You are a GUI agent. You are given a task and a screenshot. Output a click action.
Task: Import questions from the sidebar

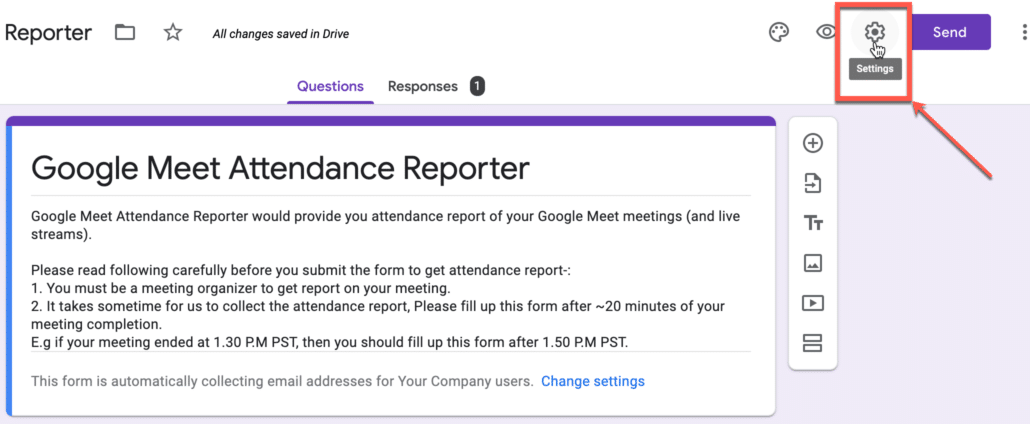point(813,183)
